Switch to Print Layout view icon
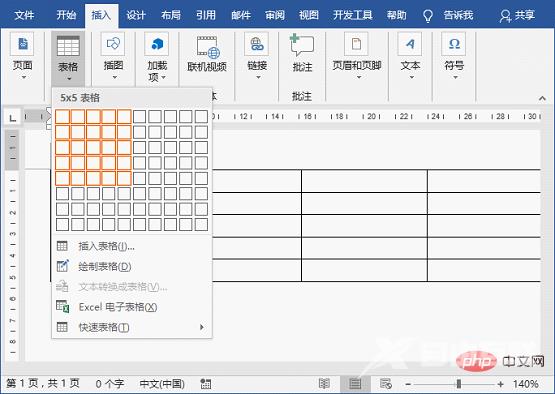 (355, 384)
